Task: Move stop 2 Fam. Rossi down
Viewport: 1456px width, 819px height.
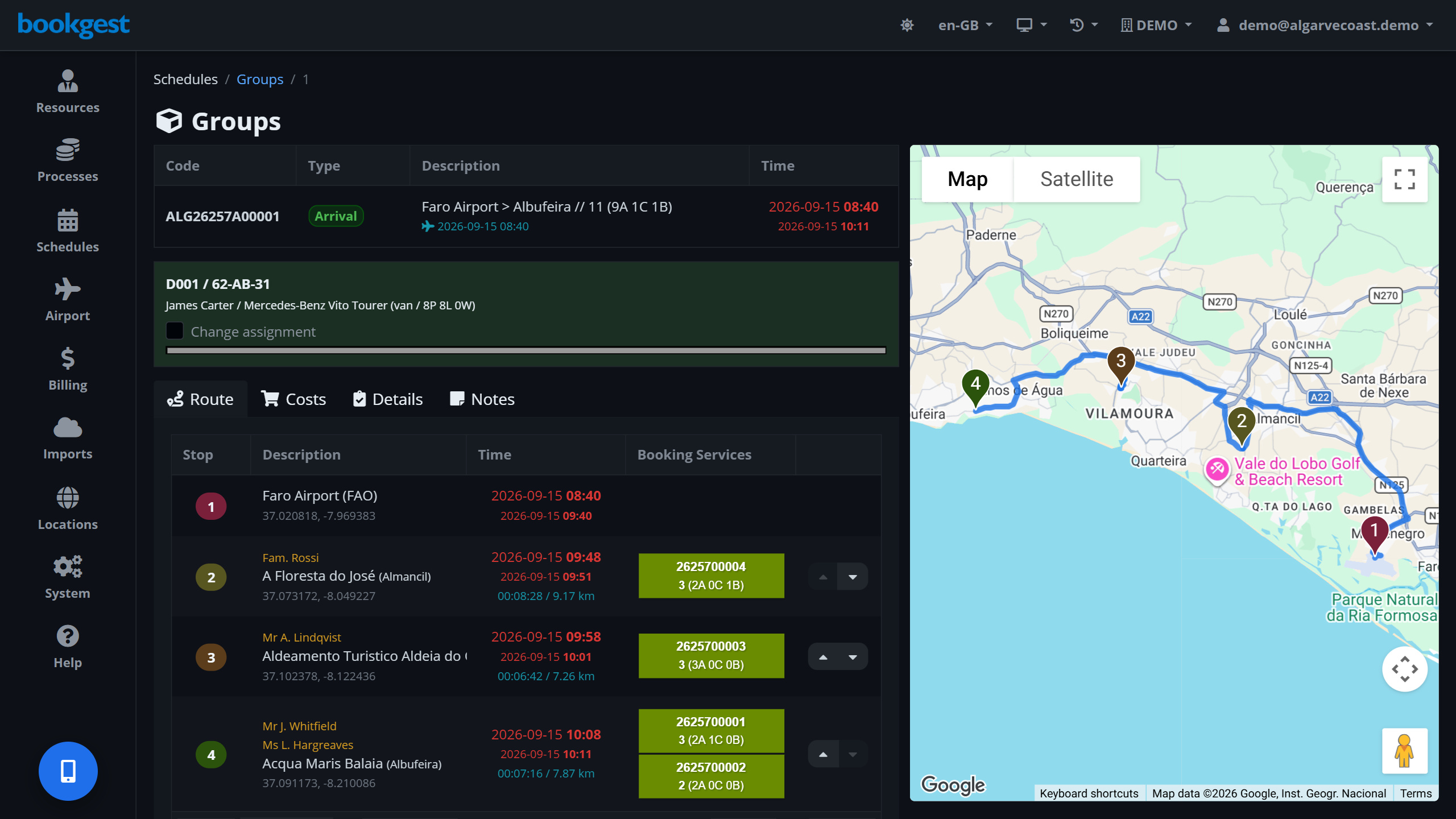Action: click(x=853, y=577)
